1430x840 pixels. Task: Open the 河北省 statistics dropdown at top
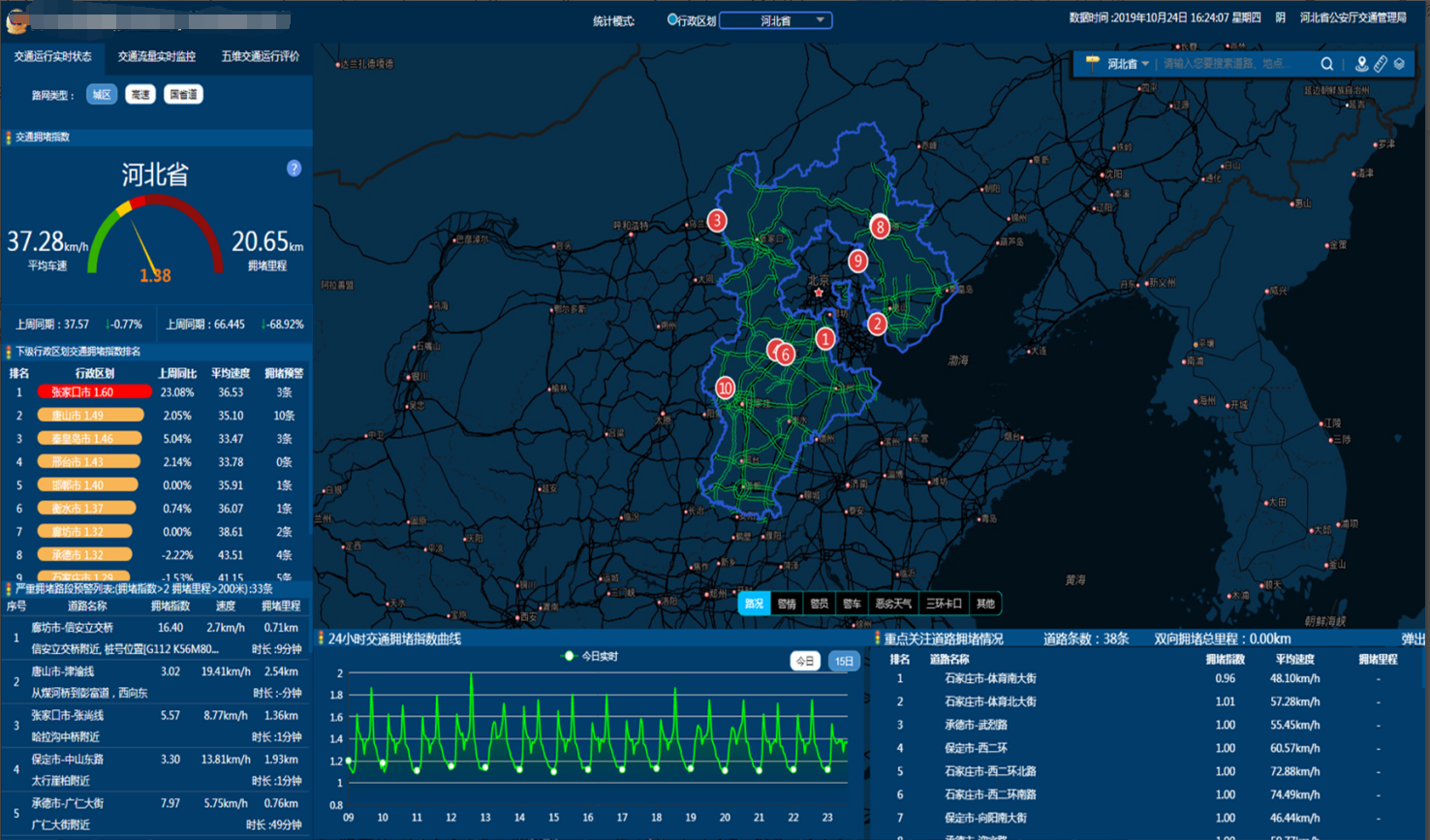tap(776, 20)
